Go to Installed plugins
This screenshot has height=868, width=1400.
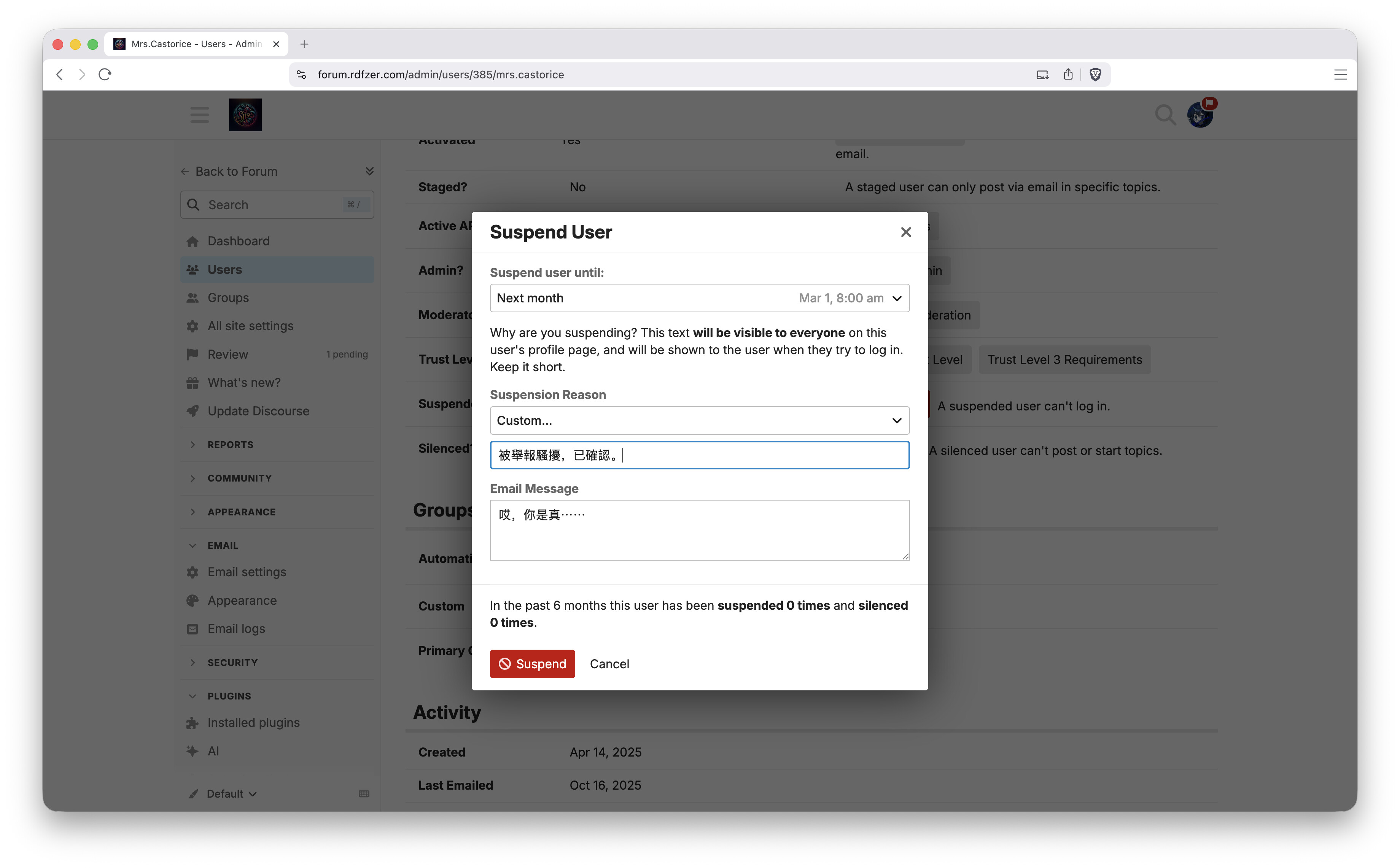[x=253, y=722]
